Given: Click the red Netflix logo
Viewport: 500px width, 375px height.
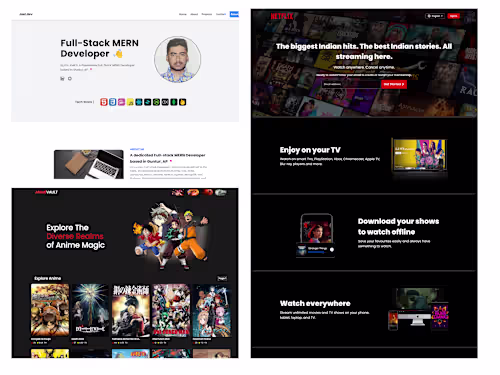Looking at the screenshot, I should coord(282,16).
